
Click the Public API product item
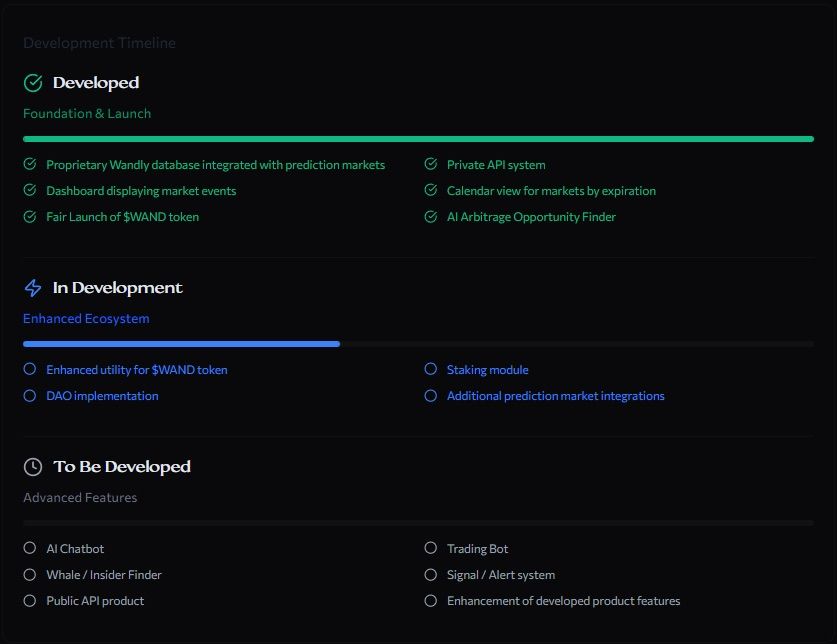click(95, 601)
